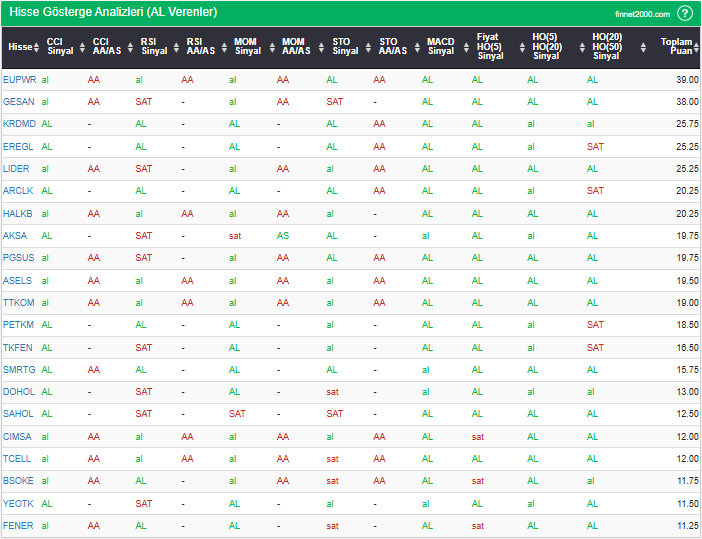Click the FENER stock ticker
This screenshot has height=539, width=702.
pos(18,525)
